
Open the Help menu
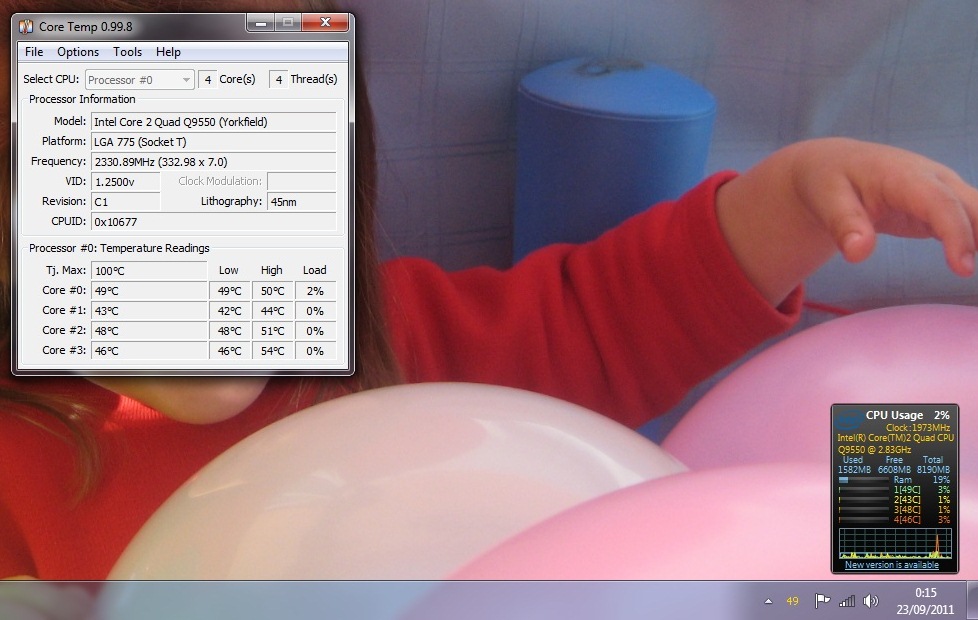[169, 52]
